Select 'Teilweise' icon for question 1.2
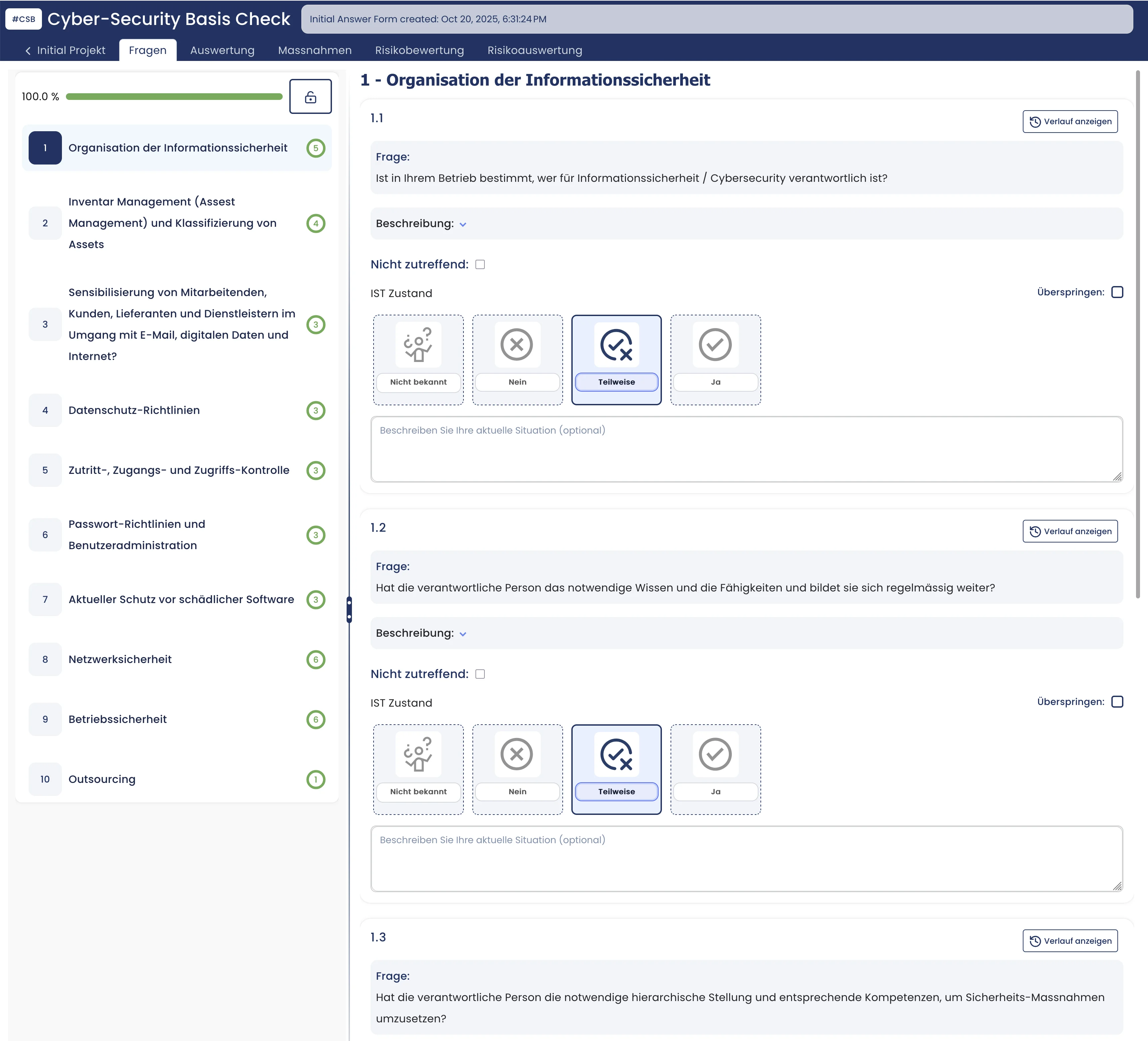1148x1041 pixels. [616, 754]
